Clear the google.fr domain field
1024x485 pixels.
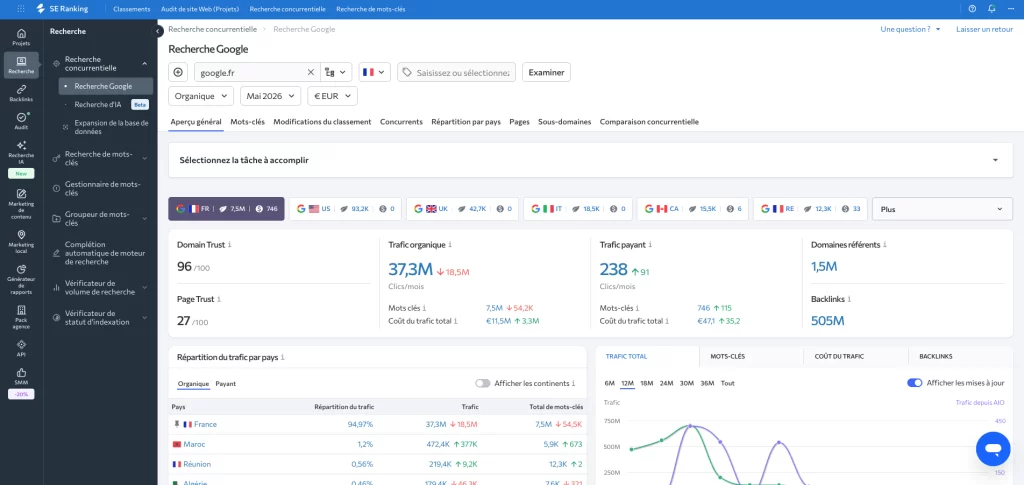click(x=311, y=72)
